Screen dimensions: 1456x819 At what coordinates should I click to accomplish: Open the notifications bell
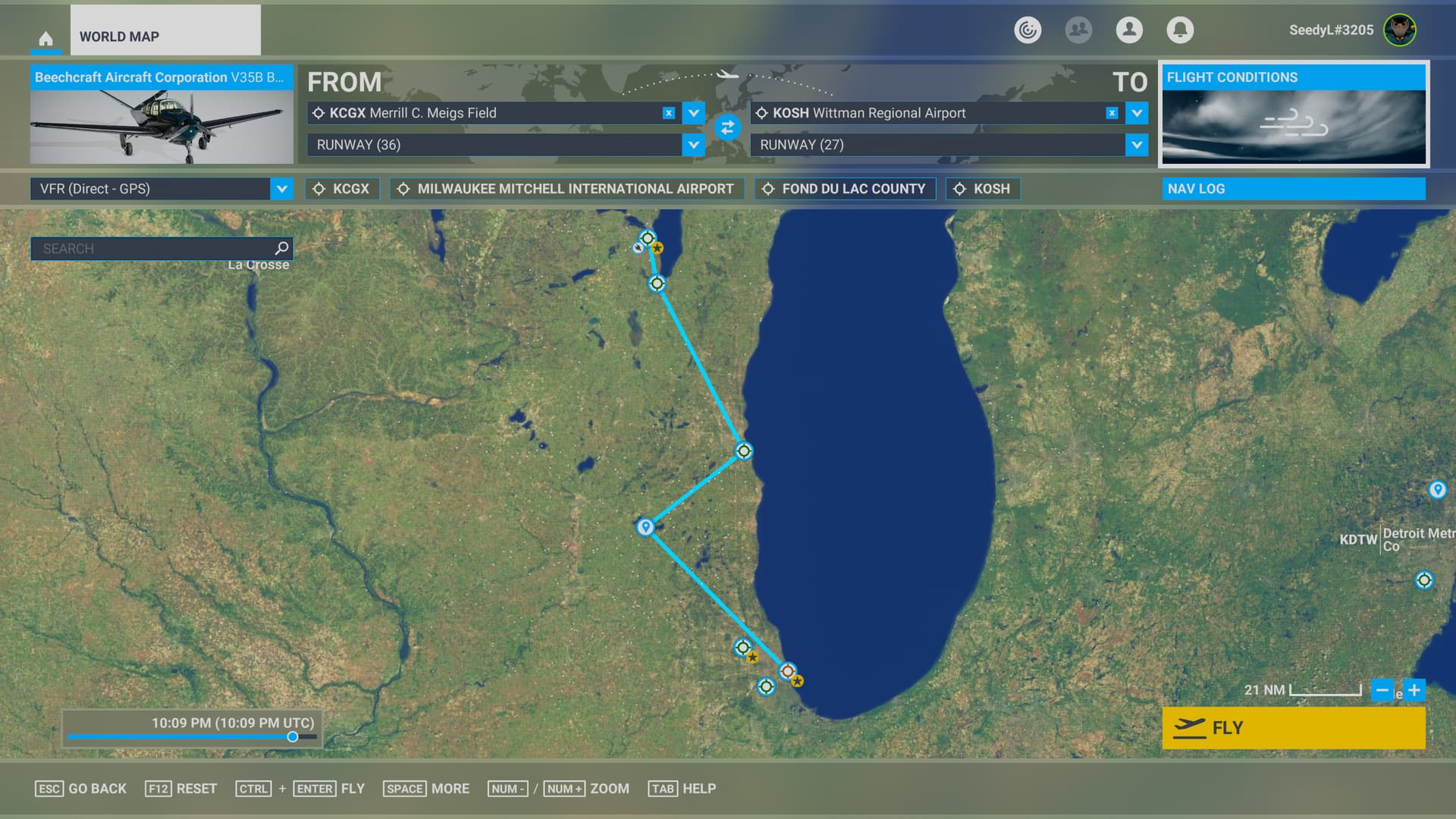tap(1179, 30)
